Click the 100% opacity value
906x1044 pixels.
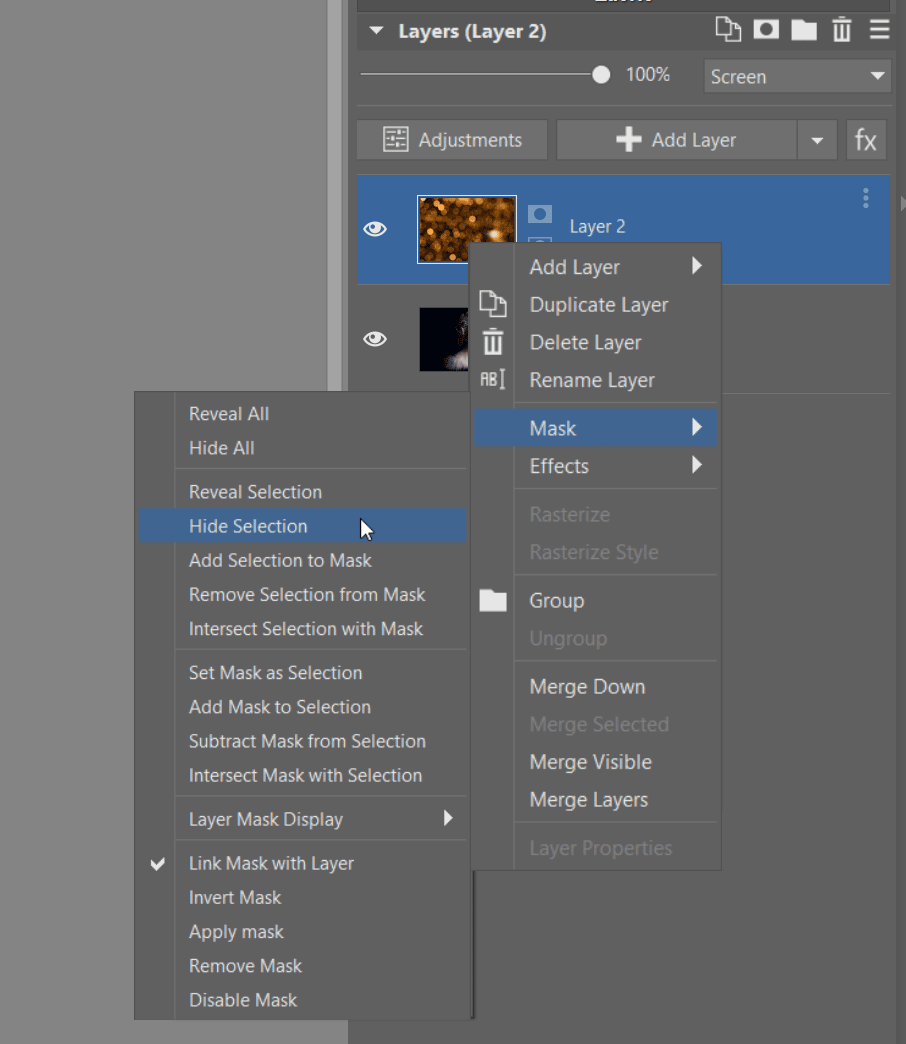click(648, 75)
